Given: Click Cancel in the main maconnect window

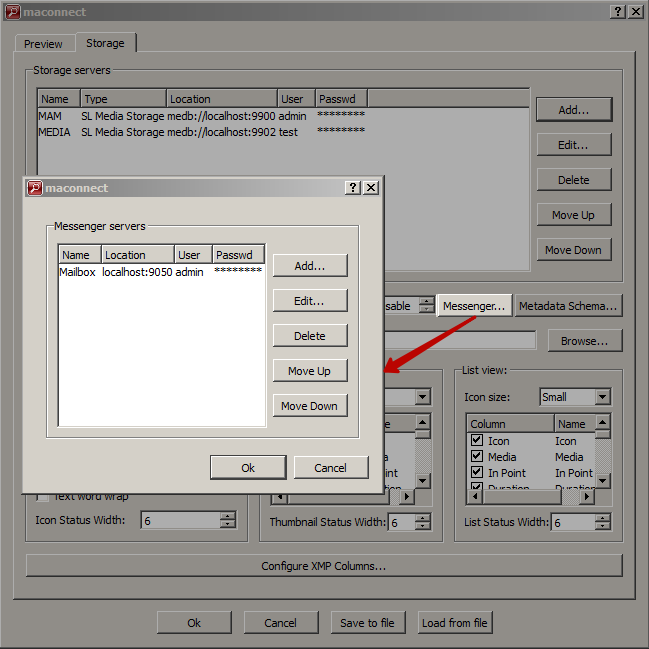Looking at the screenshot, I should click(x=281, y=623).
